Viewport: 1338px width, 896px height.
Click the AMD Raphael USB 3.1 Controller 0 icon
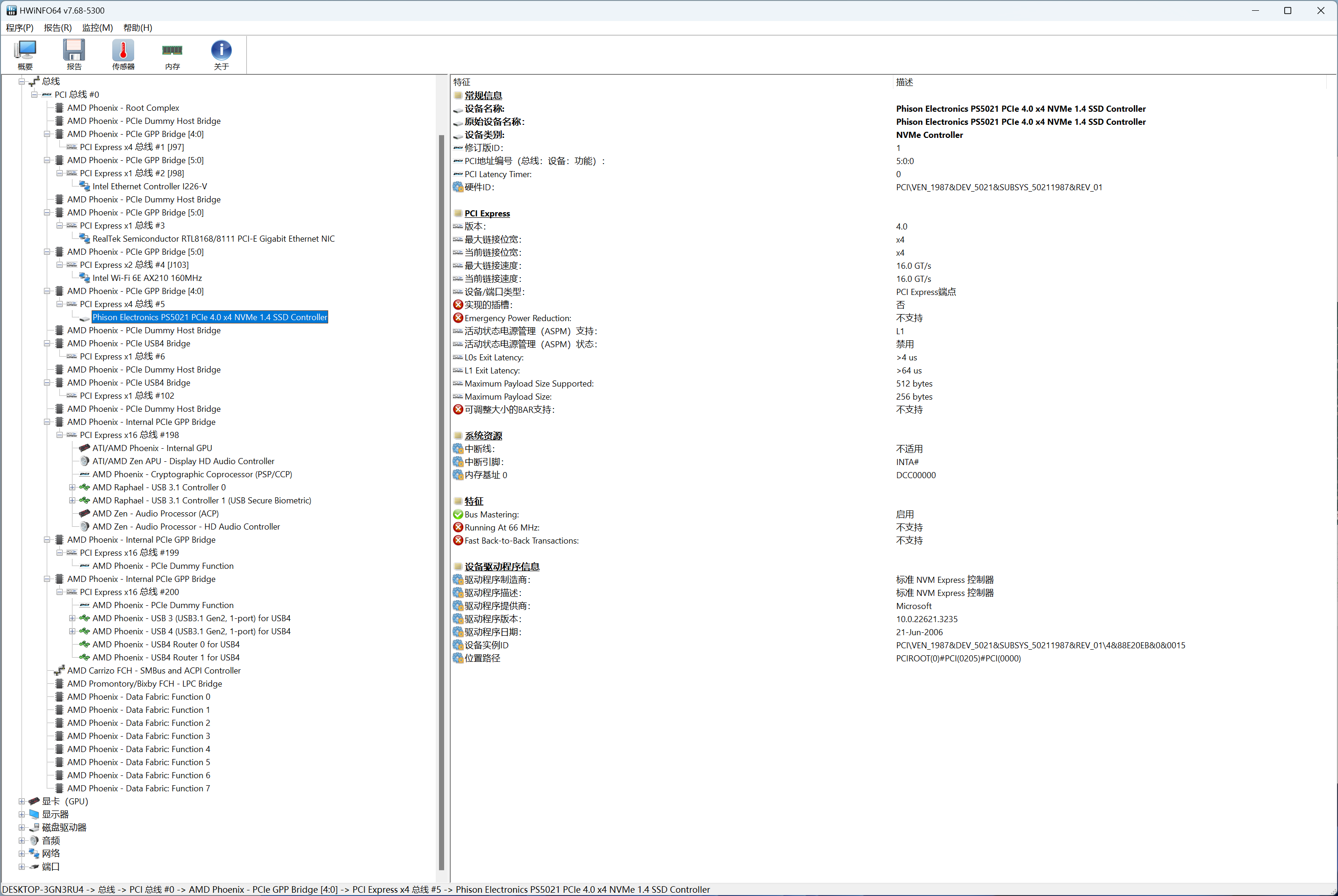point(85,487)
